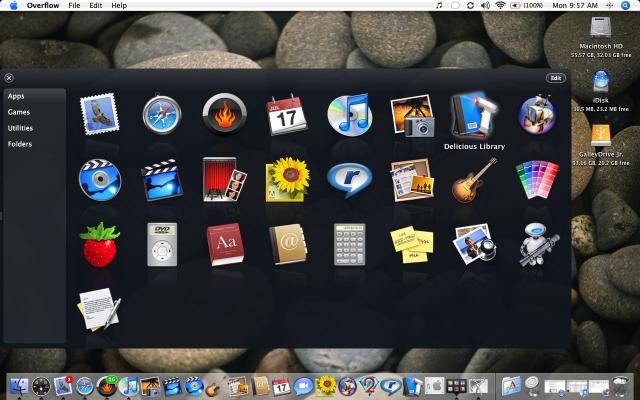The height and width of the screenshot is (400, 640).
Task: Open the strawberry app icon
Action: (99, 244)
